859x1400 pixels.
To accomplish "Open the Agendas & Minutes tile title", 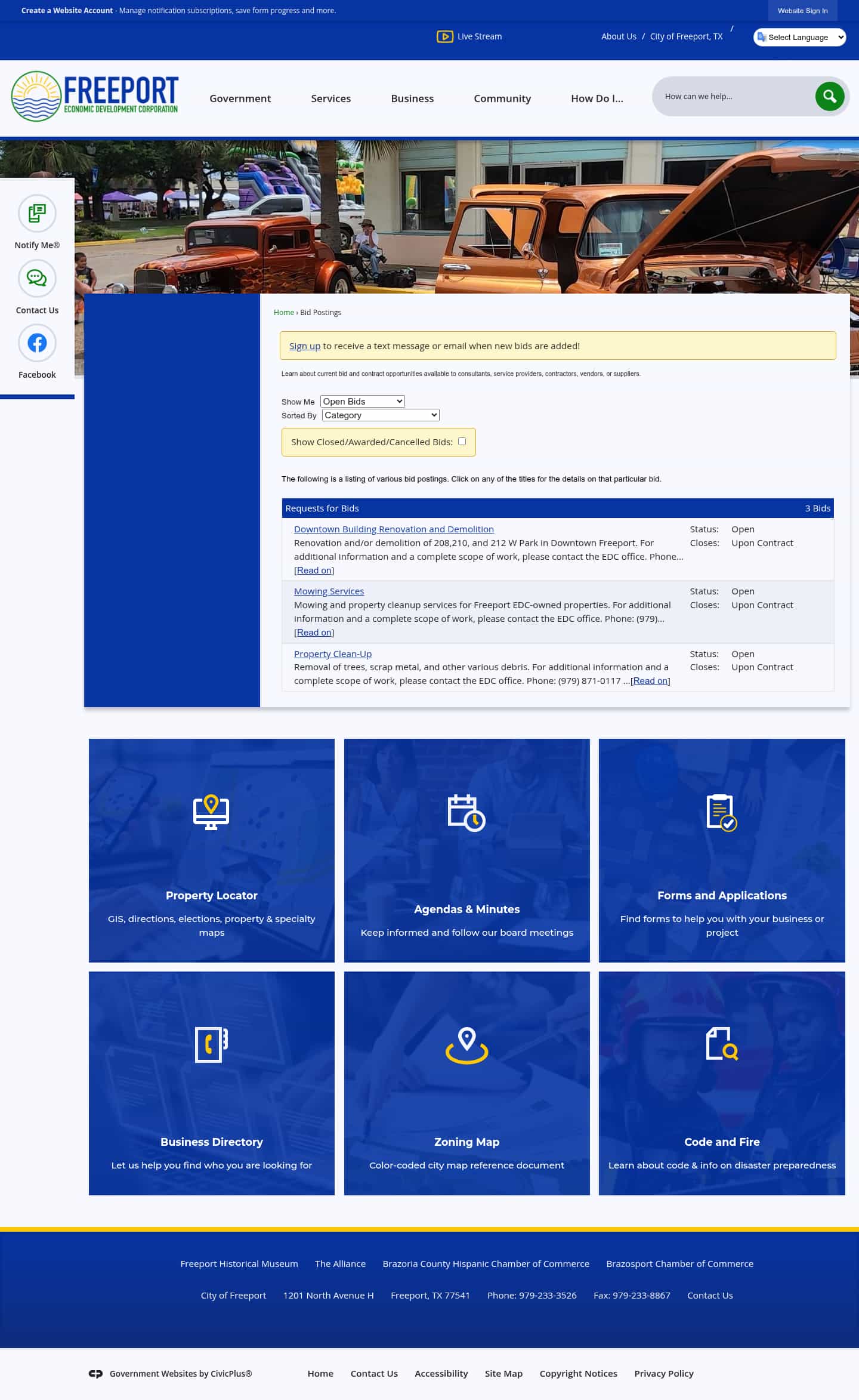I will pyautogui.click(x=466, y=909).
